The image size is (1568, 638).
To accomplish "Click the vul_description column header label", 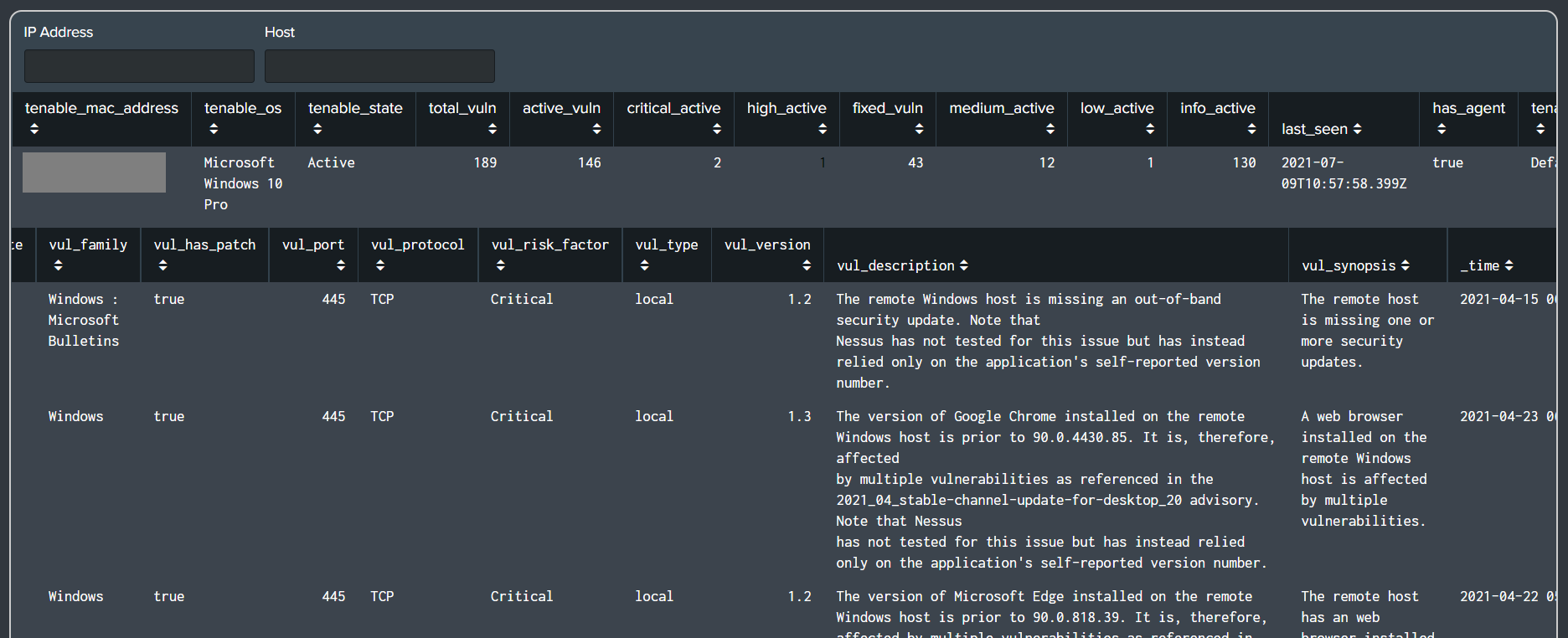I will click(x=895, y=265).
